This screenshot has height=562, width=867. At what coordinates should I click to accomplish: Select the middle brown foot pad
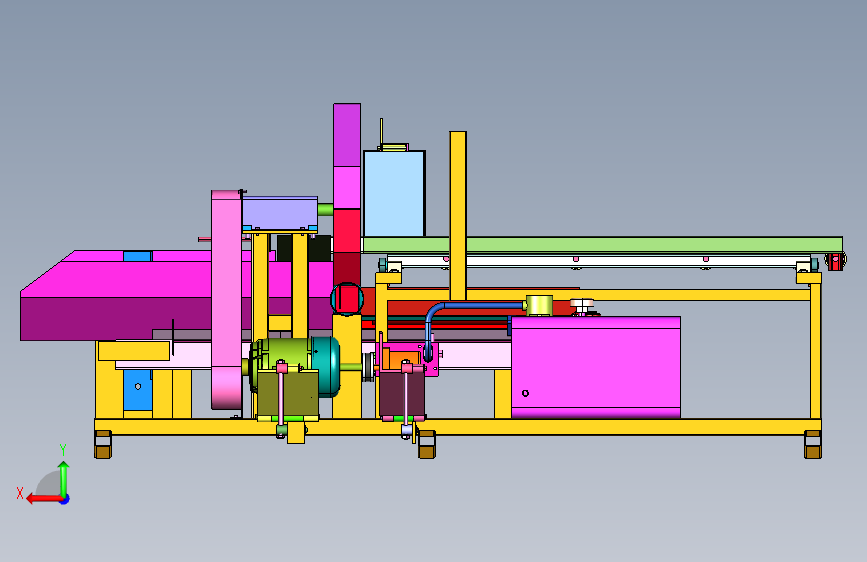click(x=426, y=451)
